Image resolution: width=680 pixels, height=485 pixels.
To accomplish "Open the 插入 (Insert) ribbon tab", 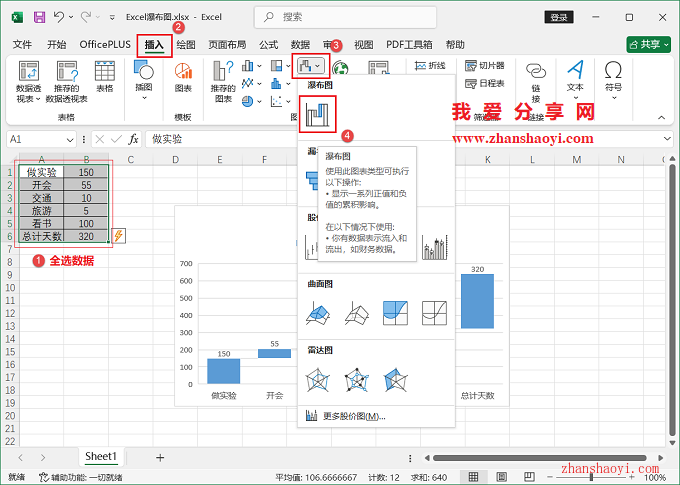I will (x=154, y=45).
